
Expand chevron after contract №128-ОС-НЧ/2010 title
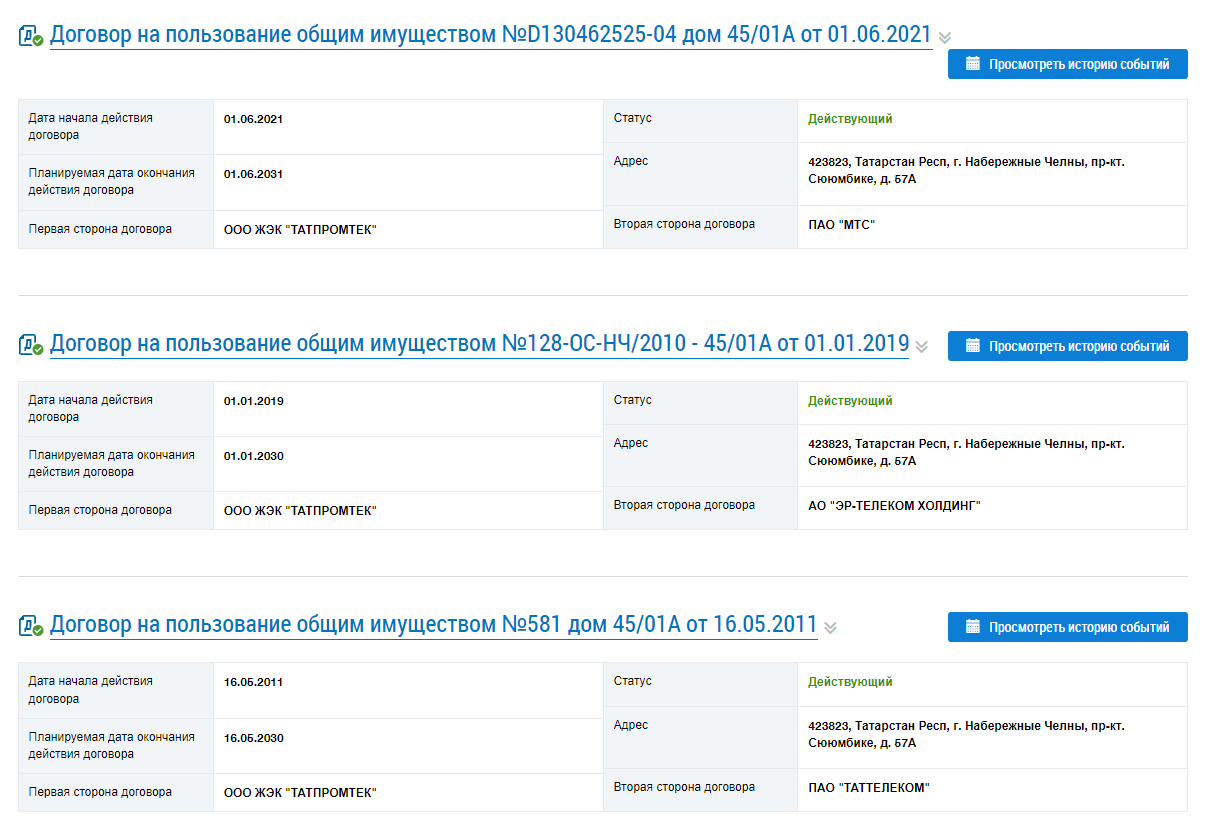click(922, 347)
